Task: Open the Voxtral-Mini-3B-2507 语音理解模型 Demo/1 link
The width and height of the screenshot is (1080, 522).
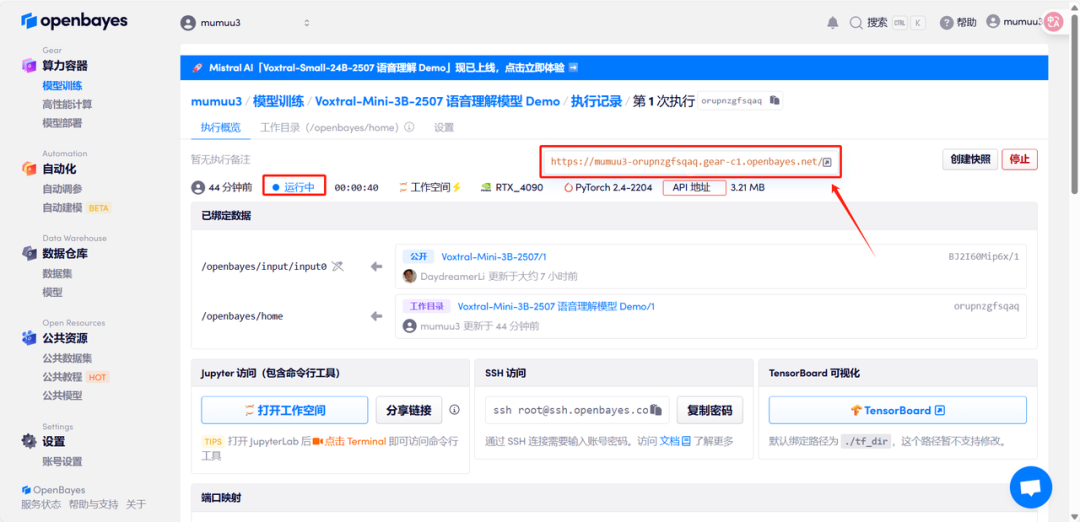Action: 556,306
